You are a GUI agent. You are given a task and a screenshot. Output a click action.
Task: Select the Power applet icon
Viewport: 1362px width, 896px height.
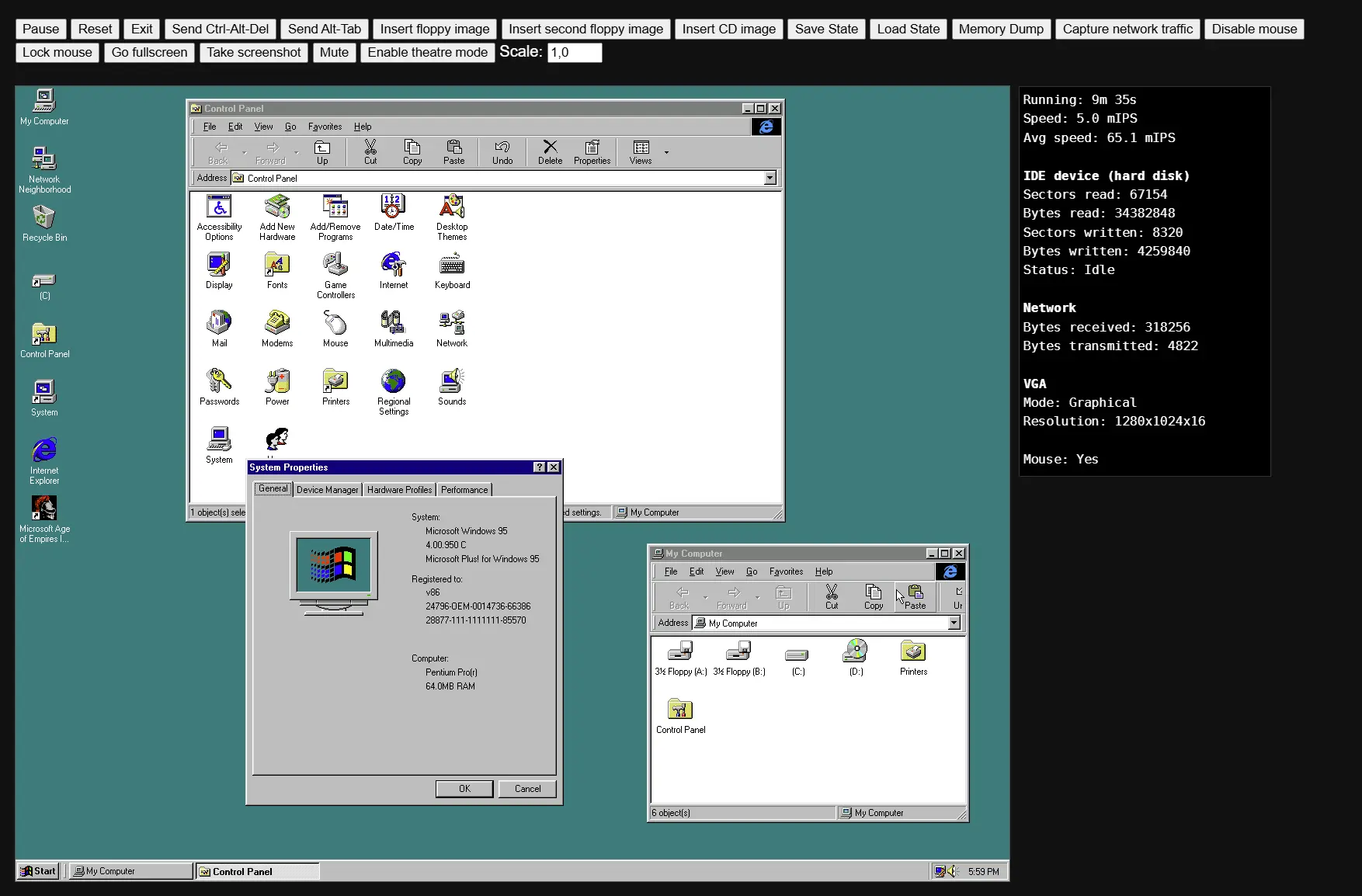coord(277,387)
